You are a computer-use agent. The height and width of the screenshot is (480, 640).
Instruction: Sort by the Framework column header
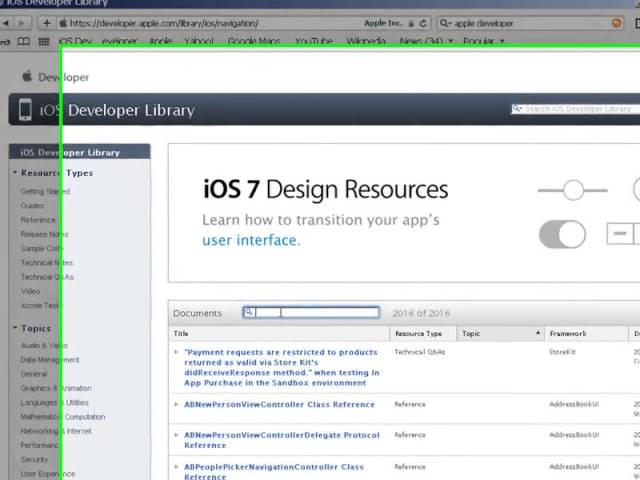(x=587, y=333)
